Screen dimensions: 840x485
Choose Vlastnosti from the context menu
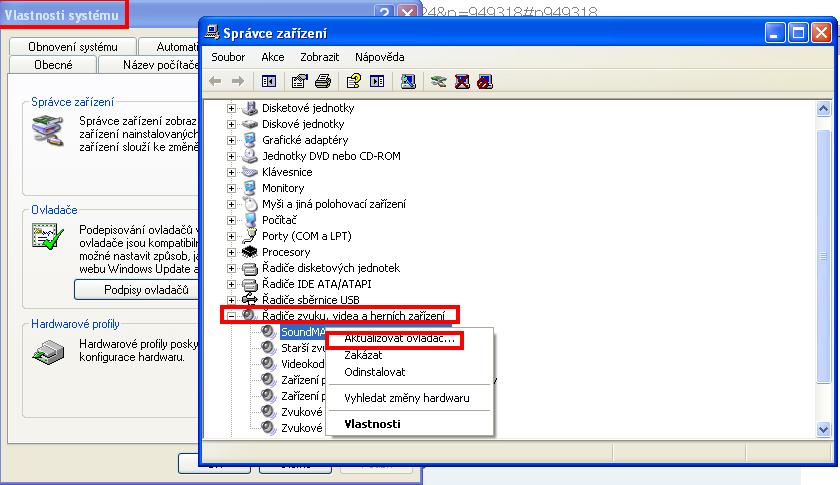pyautogui.click(x=372, y=424)
